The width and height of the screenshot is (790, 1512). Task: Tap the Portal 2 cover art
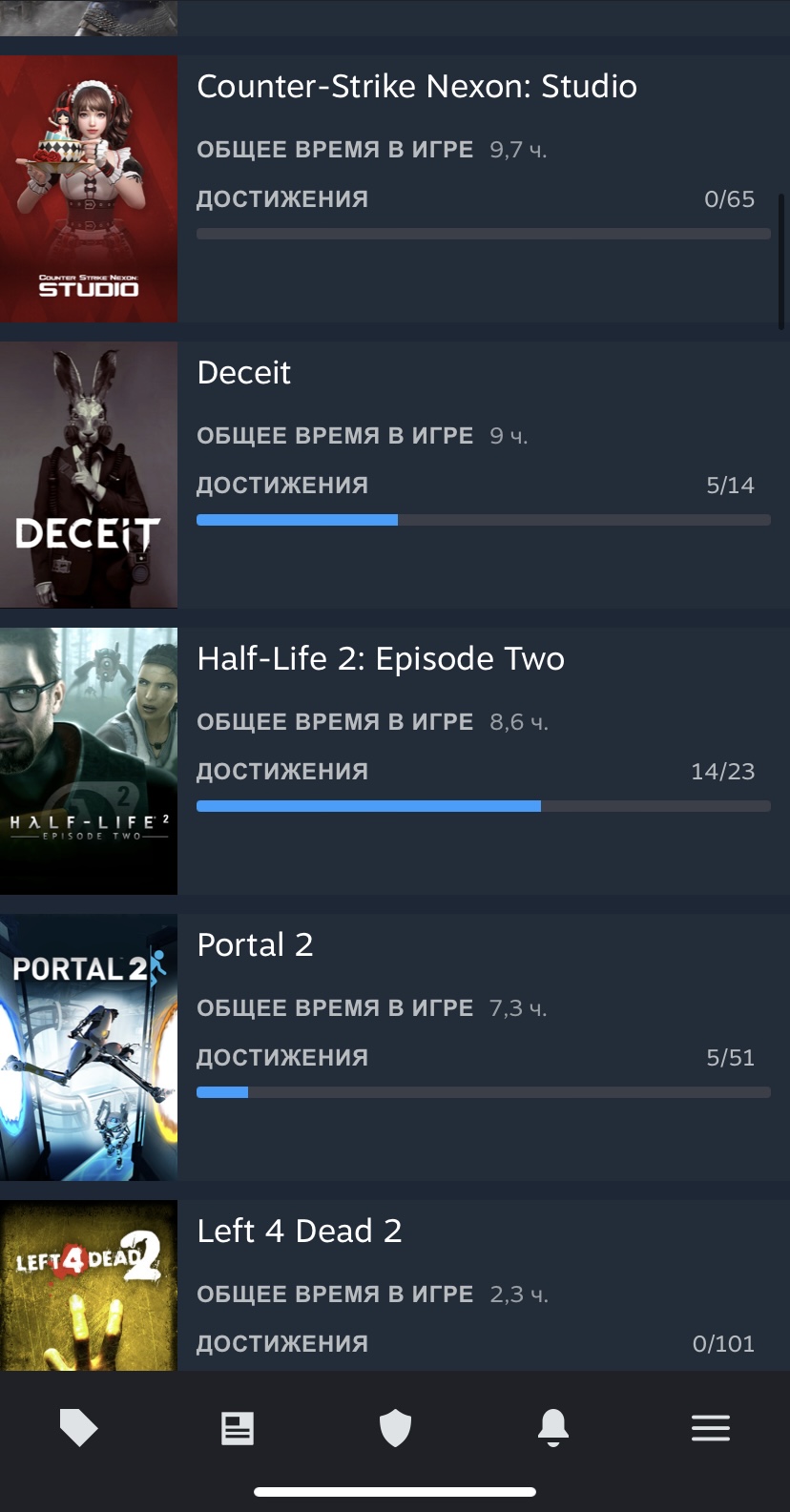89,1047
